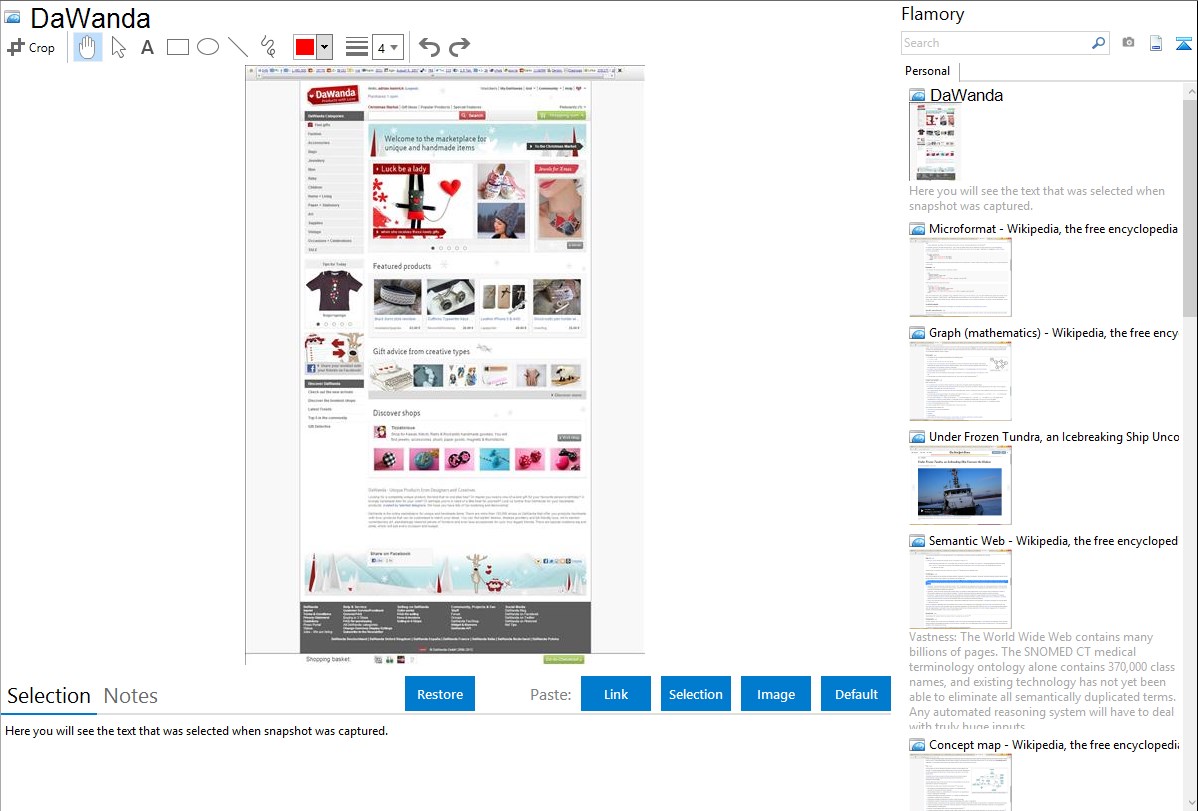1198x811 pixels.
Task: Open the Semantic Web snapshot thumbnail
Action: [x=960, y=589]
